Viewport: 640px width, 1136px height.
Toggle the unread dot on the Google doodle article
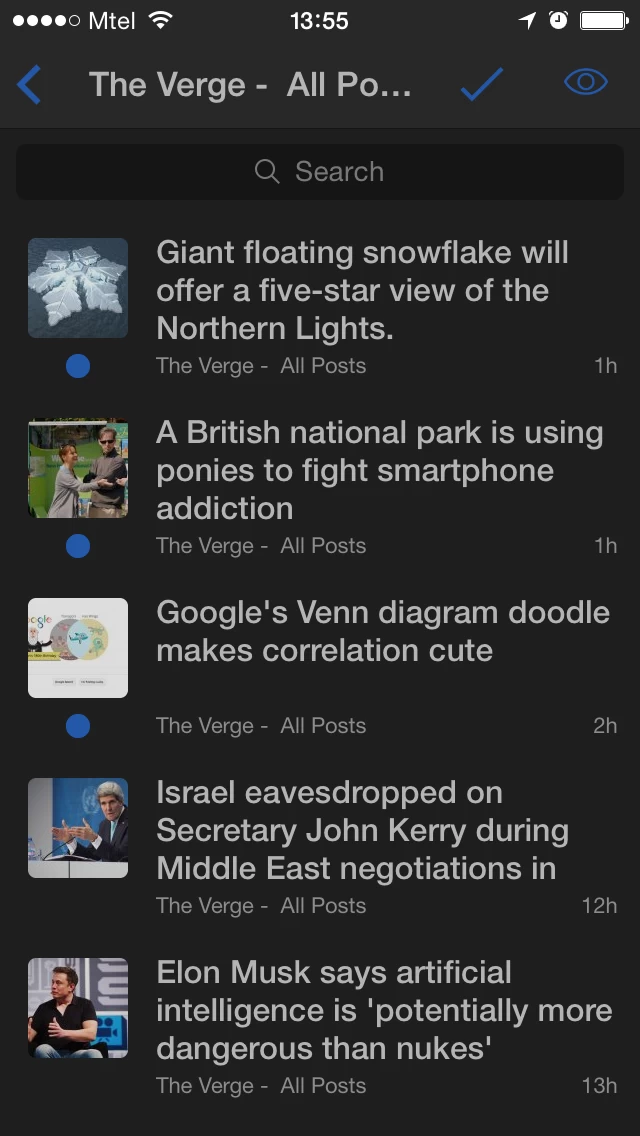pos(77,725)
